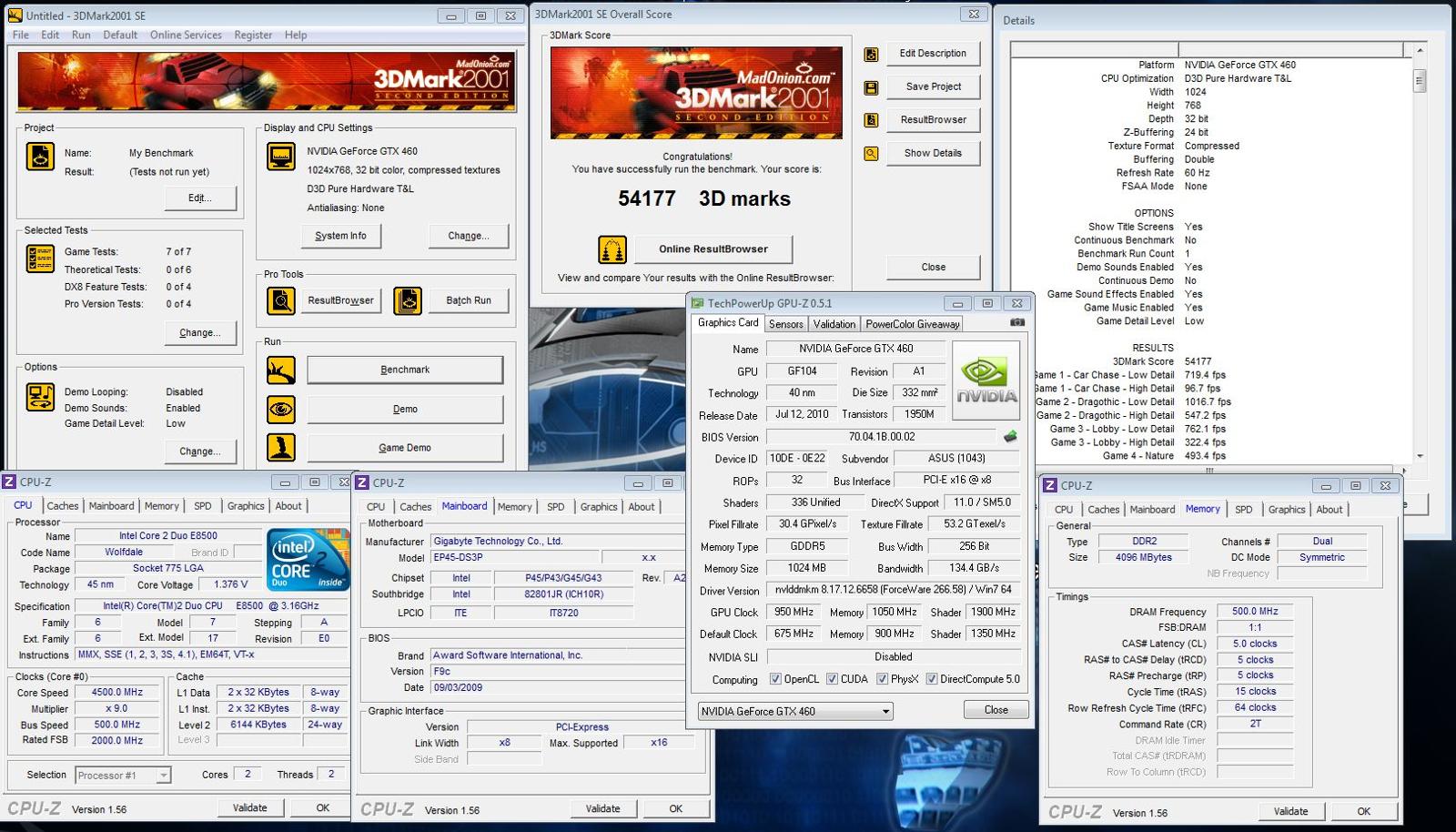Click the Show Details button
Screen dimensions: 1456x832
(934, 153)
